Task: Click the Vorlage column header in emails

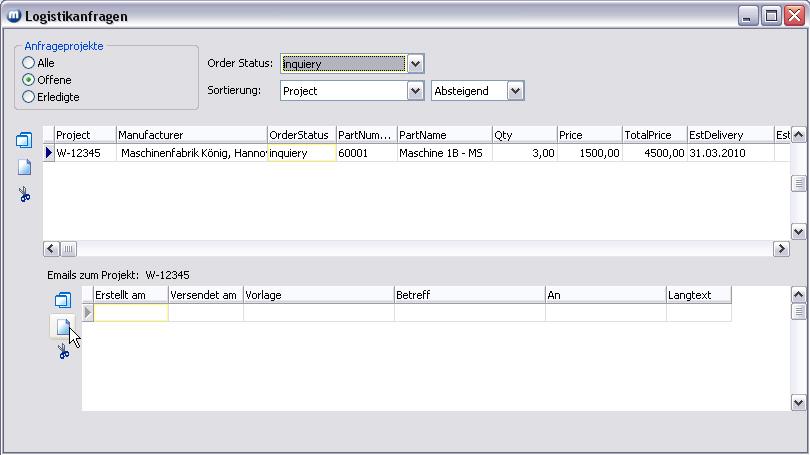Action: point(318,295)
